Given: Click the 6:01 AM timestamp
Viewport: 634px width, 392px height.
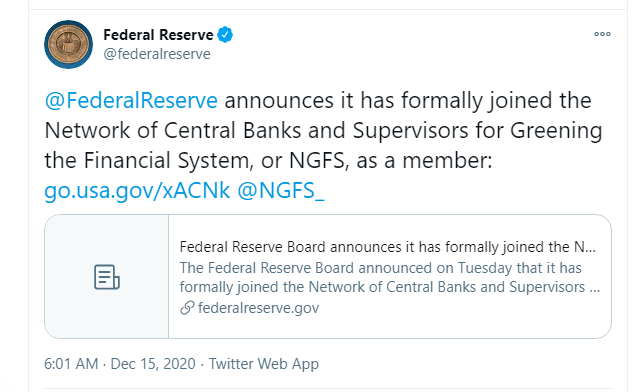Looking at the screenshot, I should [71, 364].
